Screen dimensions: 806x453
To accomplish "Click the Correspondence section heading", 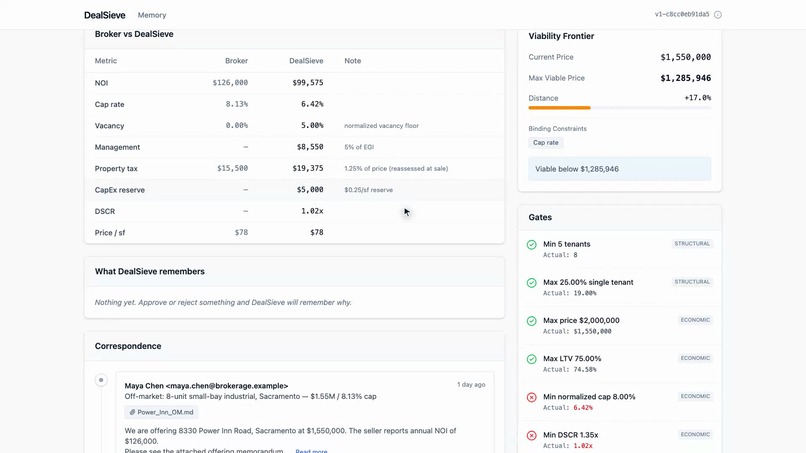I will click(128, 346).
